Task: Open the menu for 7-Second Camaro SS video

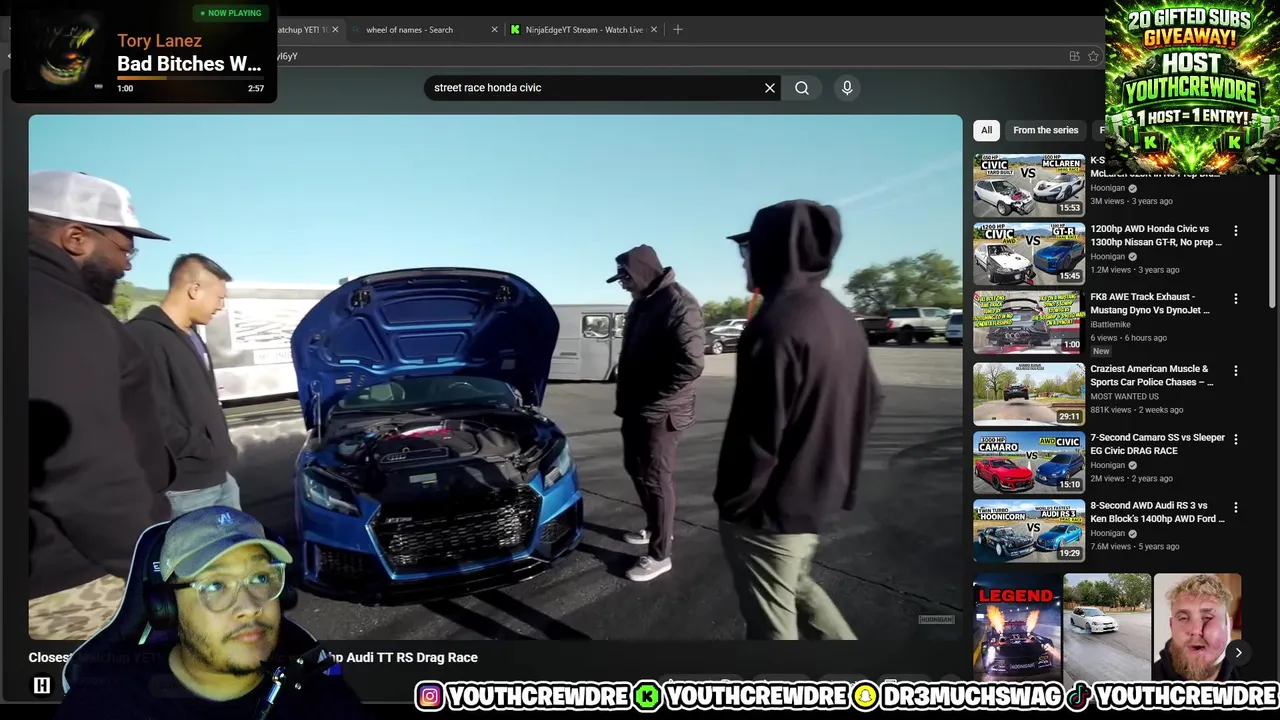Action: (1236, 439)
